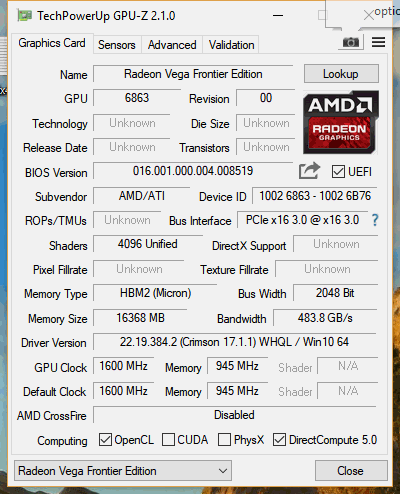Toggle the UEFI checkbox
Image resolution: width=400 pixels, height=494 pixels.
[x=338, y=172]
